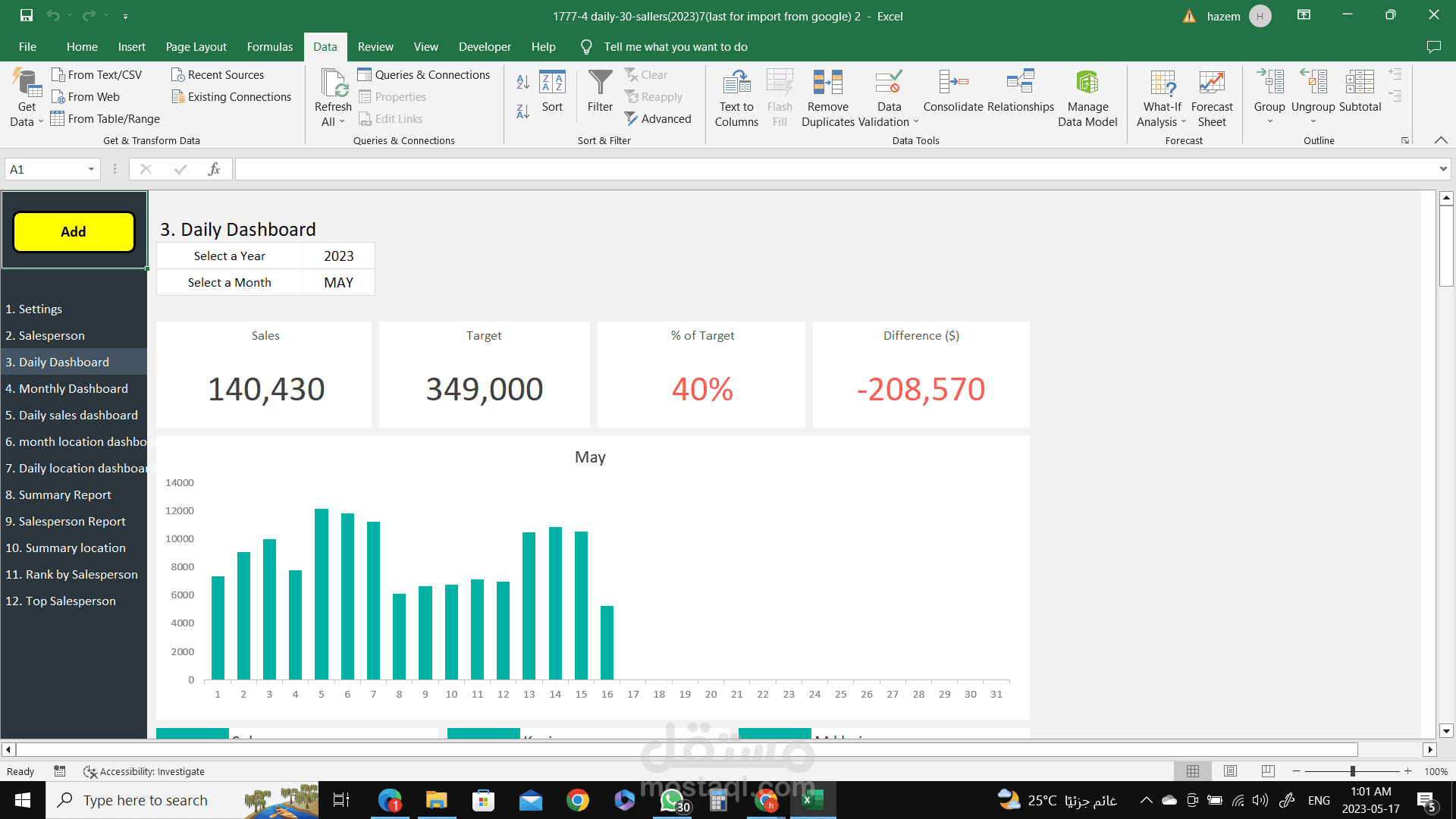Open What-If Analysis dropdown
Screen dimensions: 1456x819
pos(1162,99)
